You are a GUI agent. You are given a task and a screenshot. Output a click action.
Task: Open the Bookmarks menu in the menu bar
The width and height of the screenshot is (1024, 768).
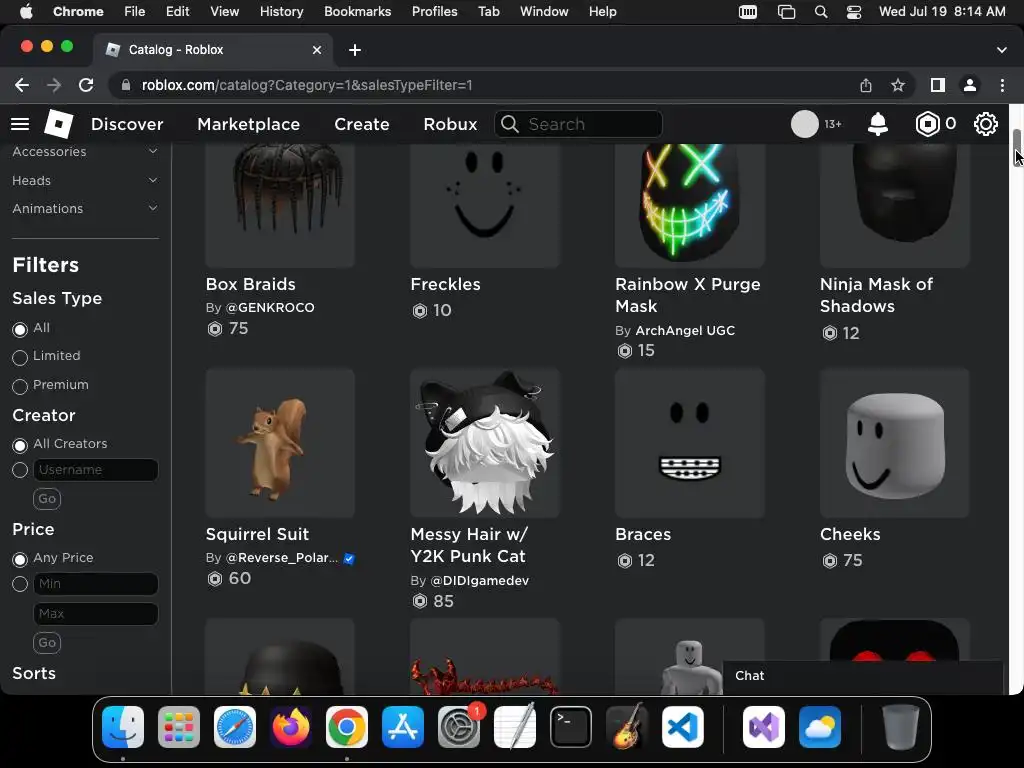pos(357,12)
